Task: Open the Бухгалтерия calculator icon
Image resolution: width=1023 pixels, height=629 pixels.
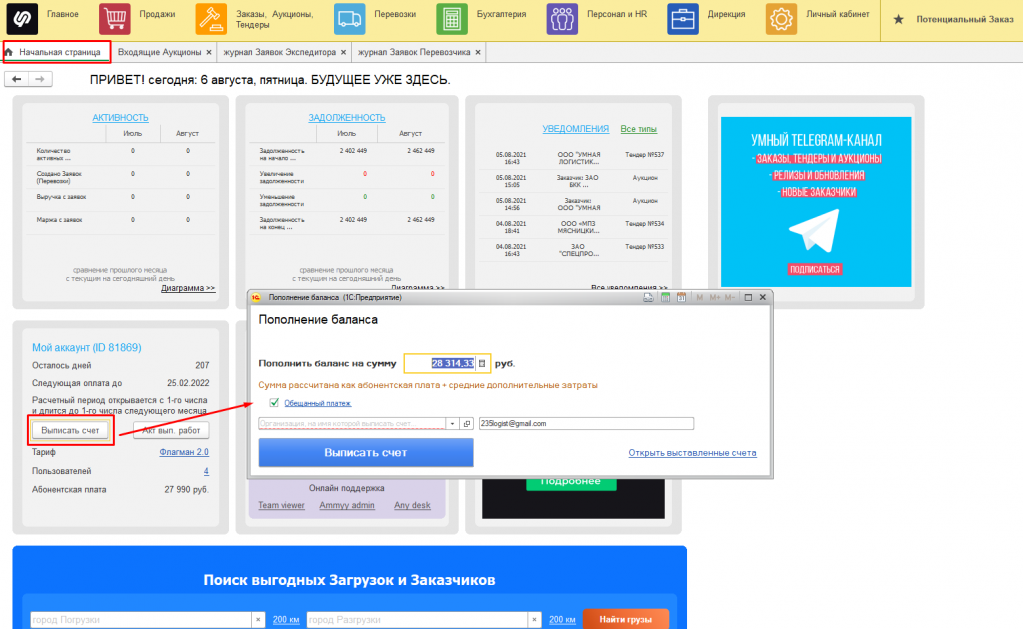Action: tap(451, 18)
